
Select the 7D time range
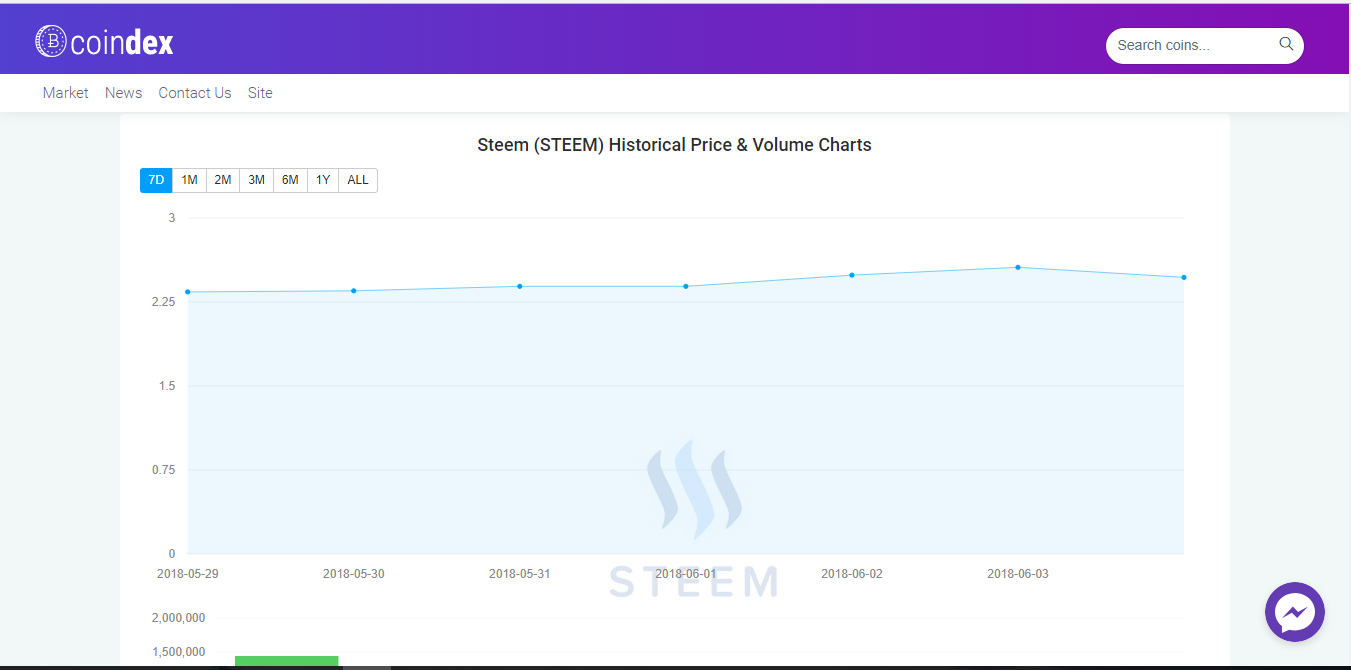pyautogui.click(x=156, y=180)
